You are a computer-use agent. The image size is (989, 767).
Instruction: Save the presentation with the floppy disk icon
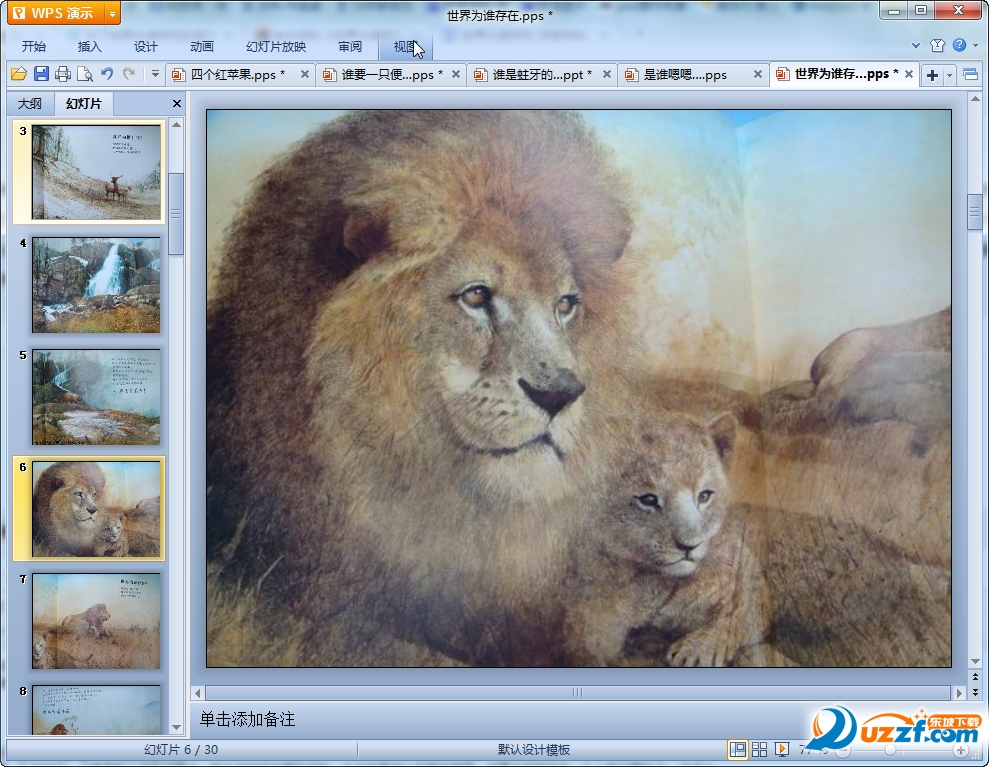(41, 74)
